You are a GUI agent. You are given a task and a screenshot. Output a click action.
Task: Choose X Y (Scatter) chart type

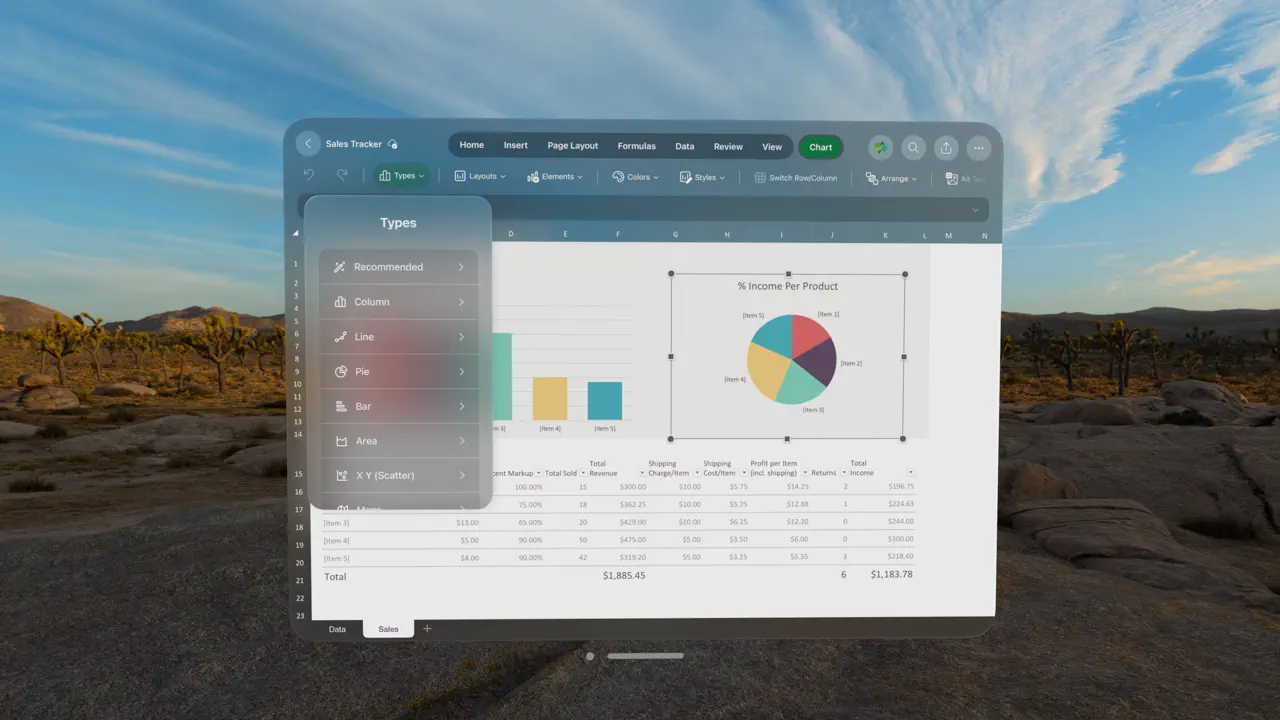[x=399, y=475]
